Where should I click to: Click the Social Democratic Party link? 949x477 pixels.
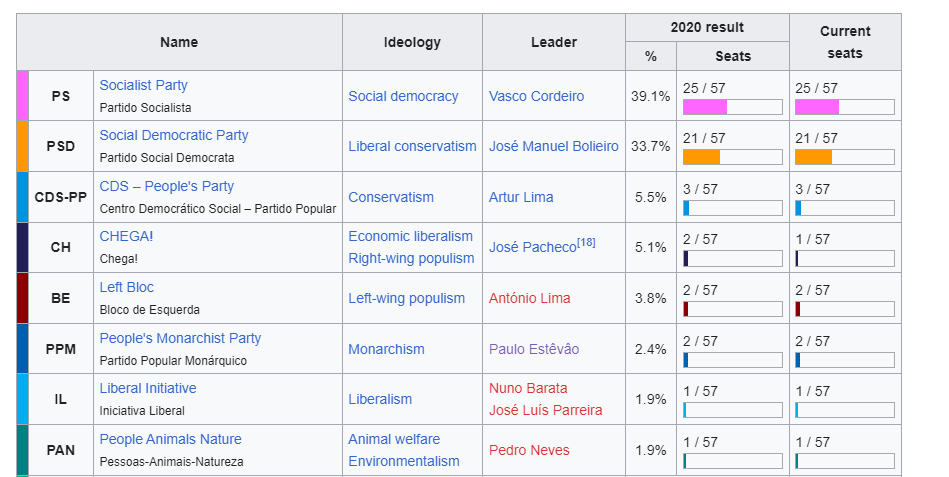click(174, 136)
